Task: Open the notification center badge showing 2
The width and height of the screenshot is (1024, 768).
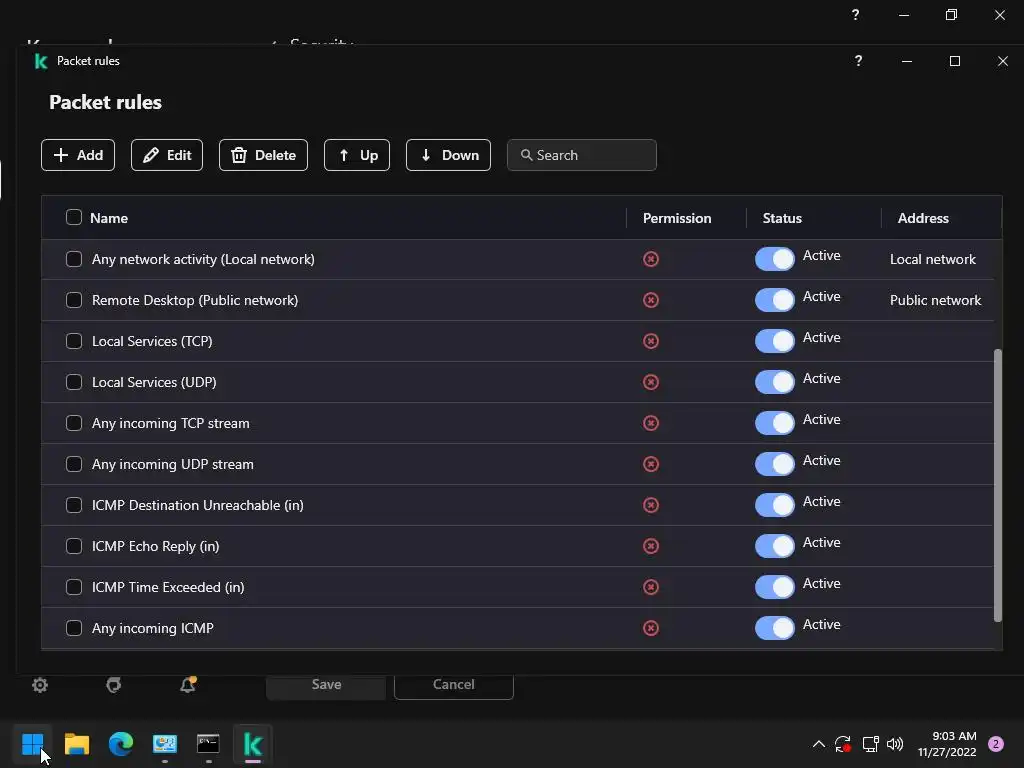Action: point(996,744)
